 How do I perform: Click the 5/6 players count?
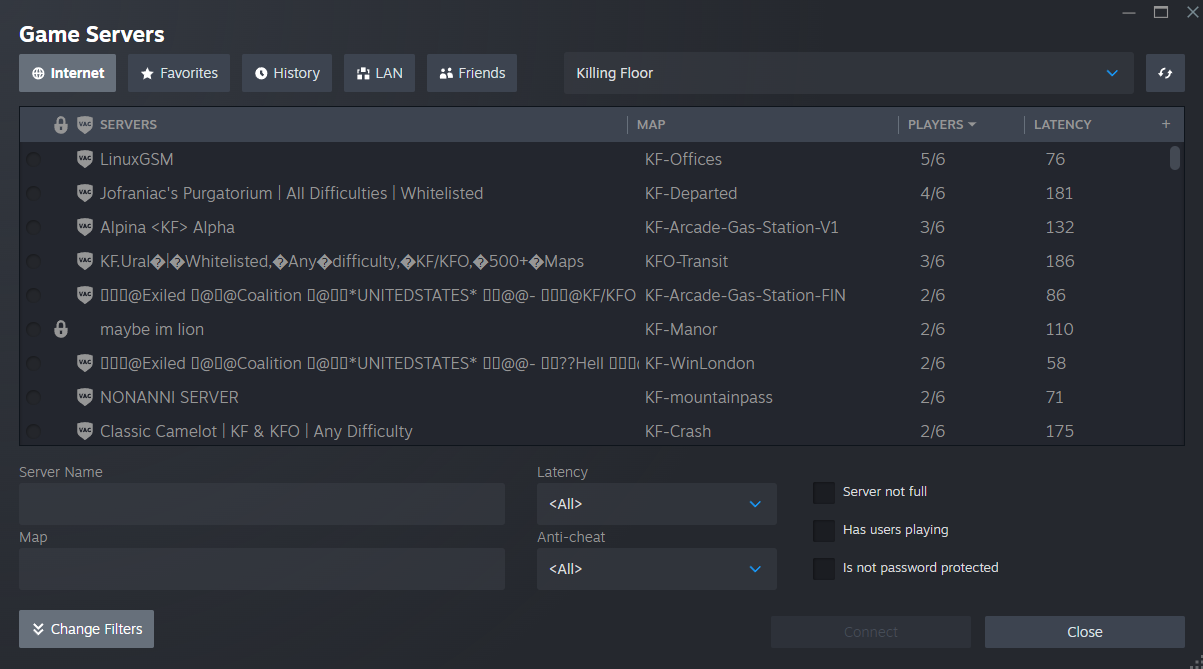click(932, 159)
